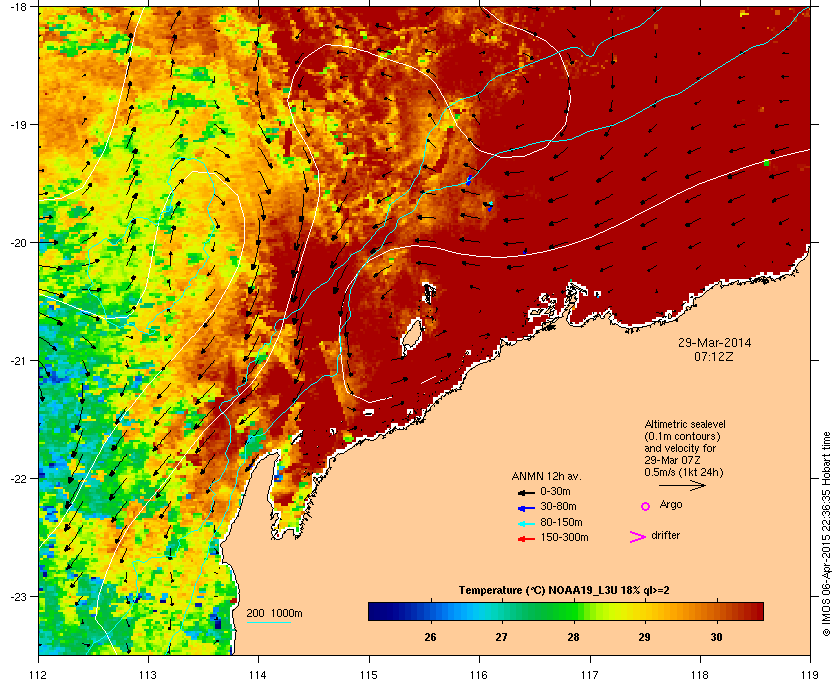
Task: Click the '26' colorbar tick label
Action: [430, 638]
